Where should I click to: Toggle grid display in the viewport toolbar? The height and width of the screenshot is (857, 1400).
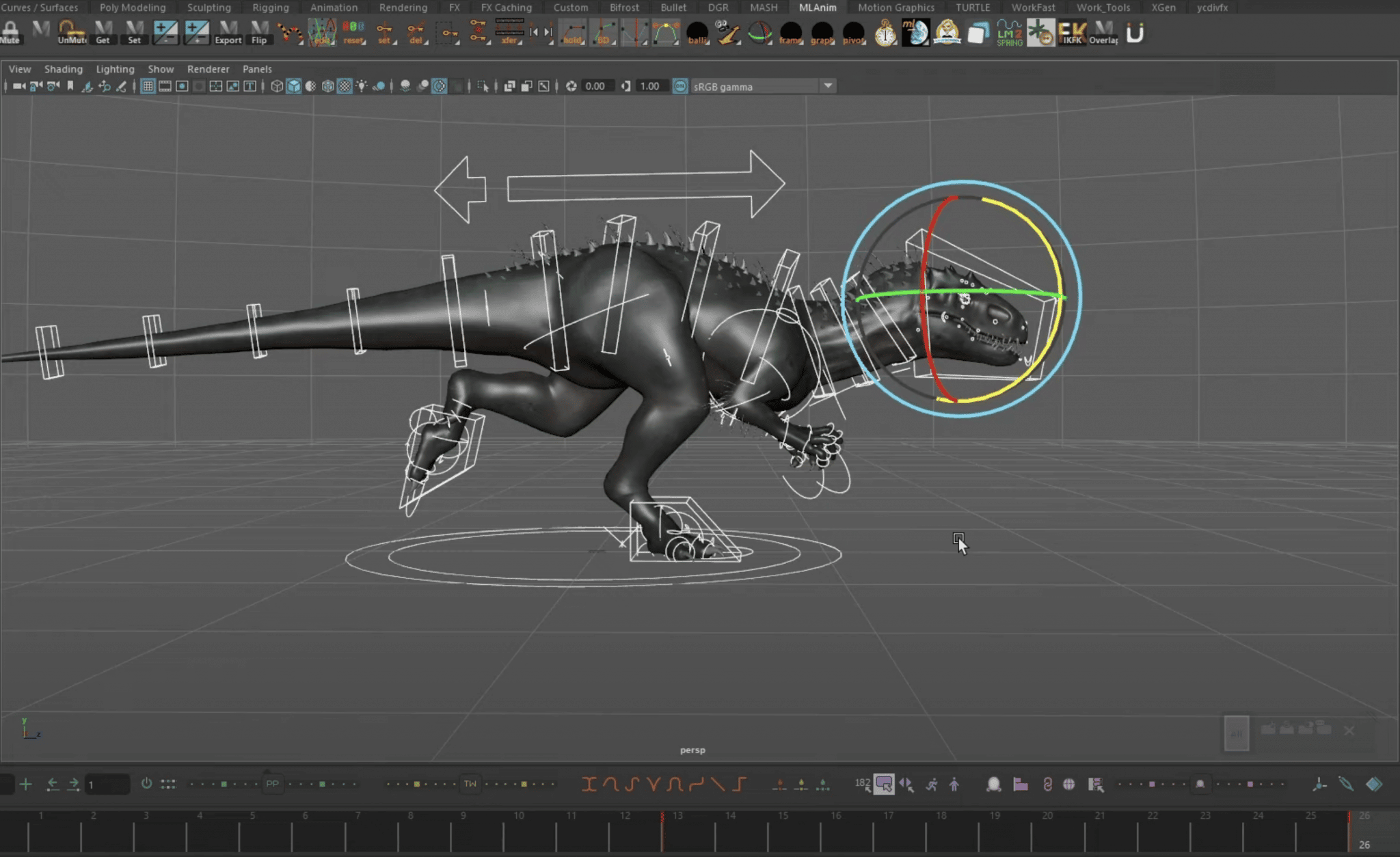click(x=148, y=86)
